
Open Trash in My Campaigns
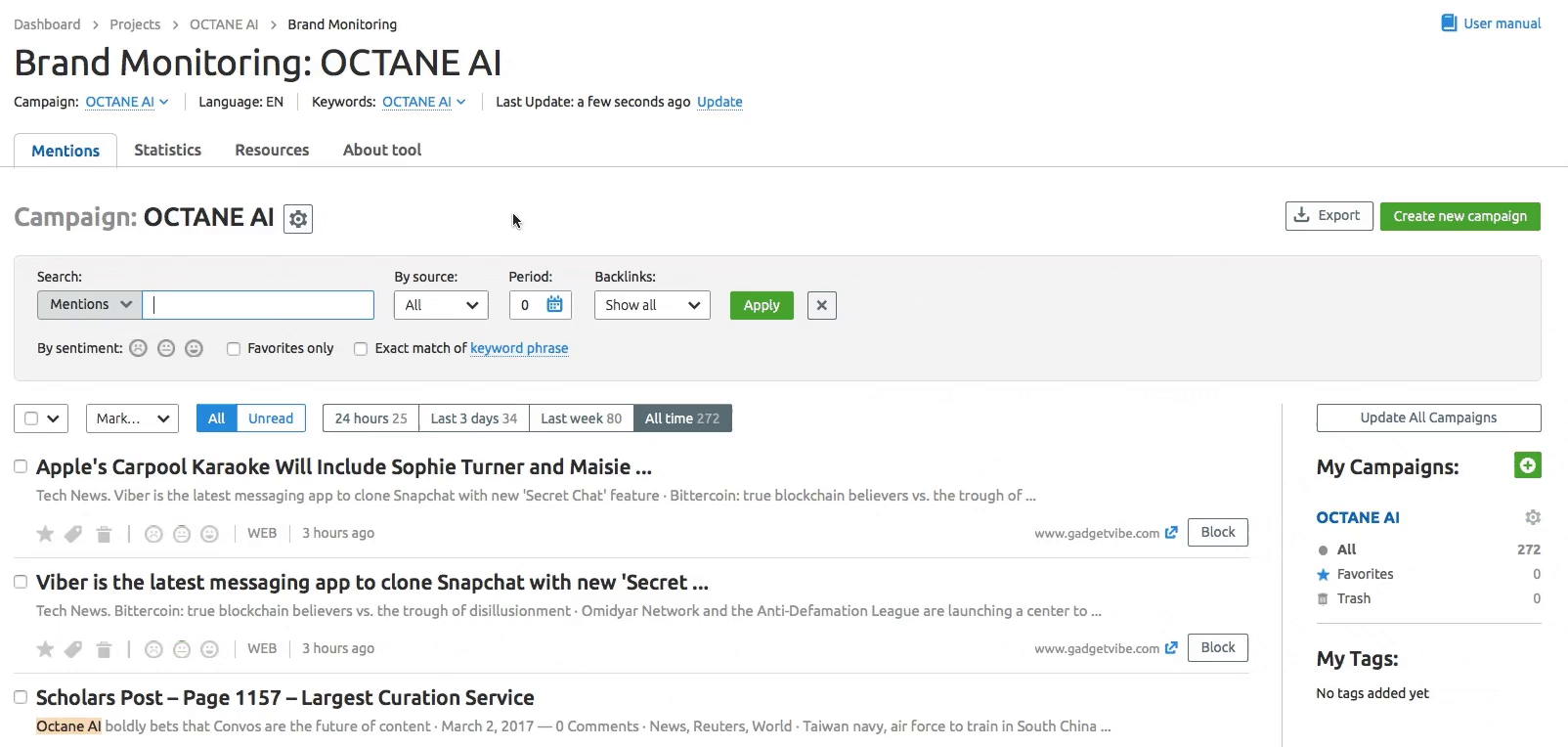tap(1353, 598)
